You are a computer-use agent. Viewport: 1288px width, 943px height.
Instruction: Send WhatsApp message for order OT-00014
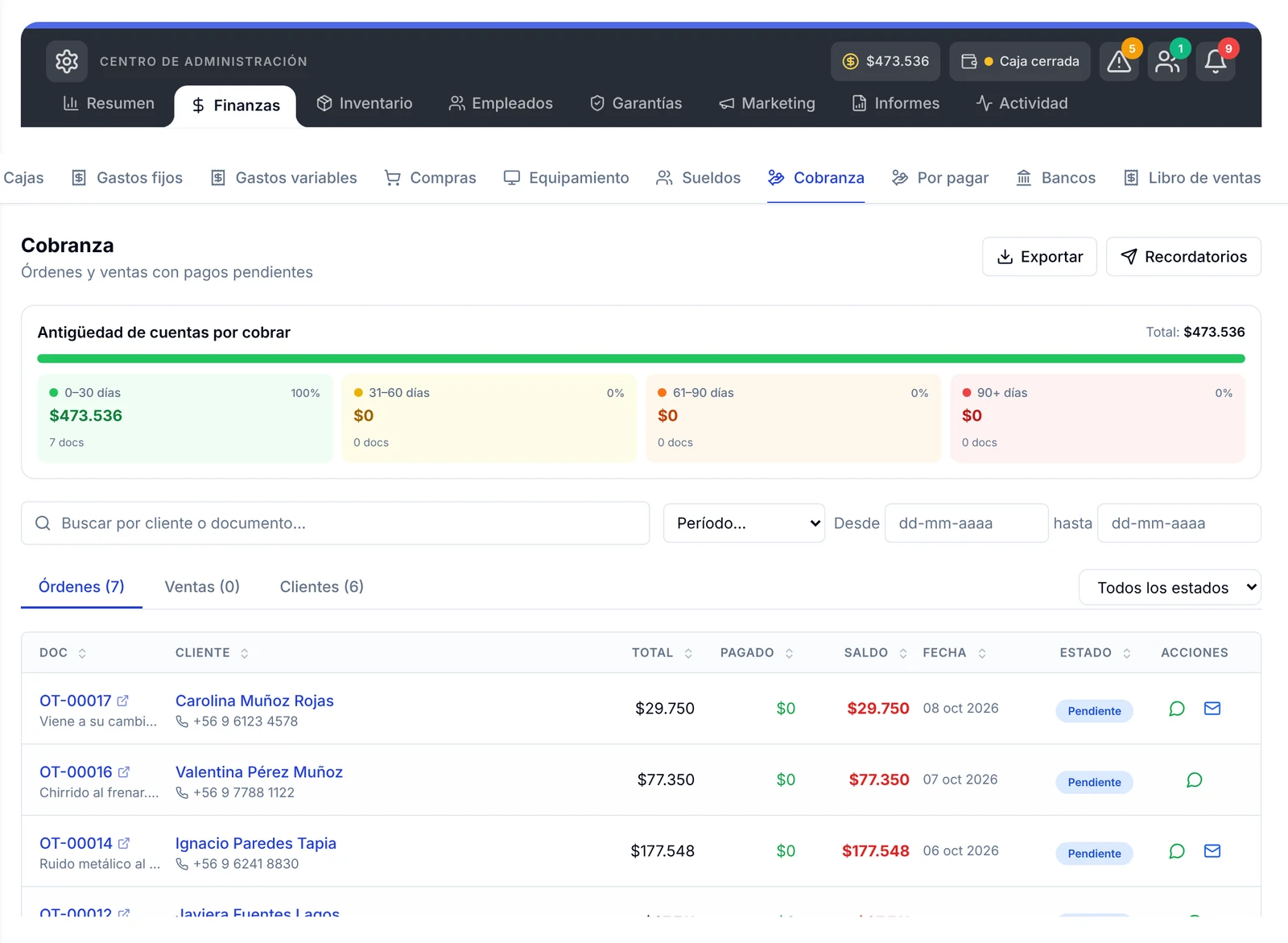(x=1177, y=851)
